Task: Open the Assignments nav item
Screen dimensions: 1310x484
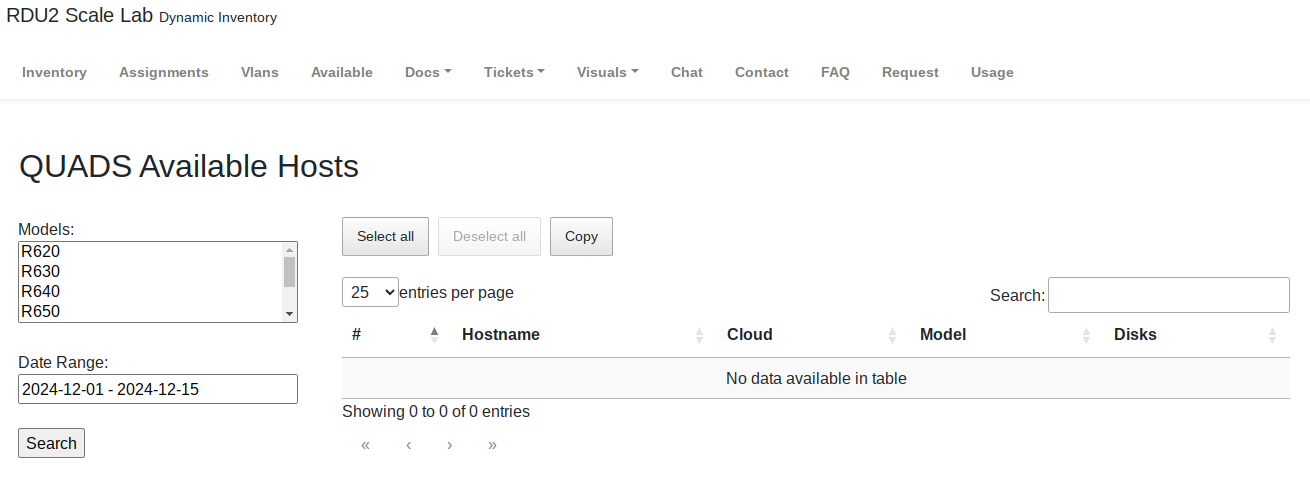Action: coord(164,72)
